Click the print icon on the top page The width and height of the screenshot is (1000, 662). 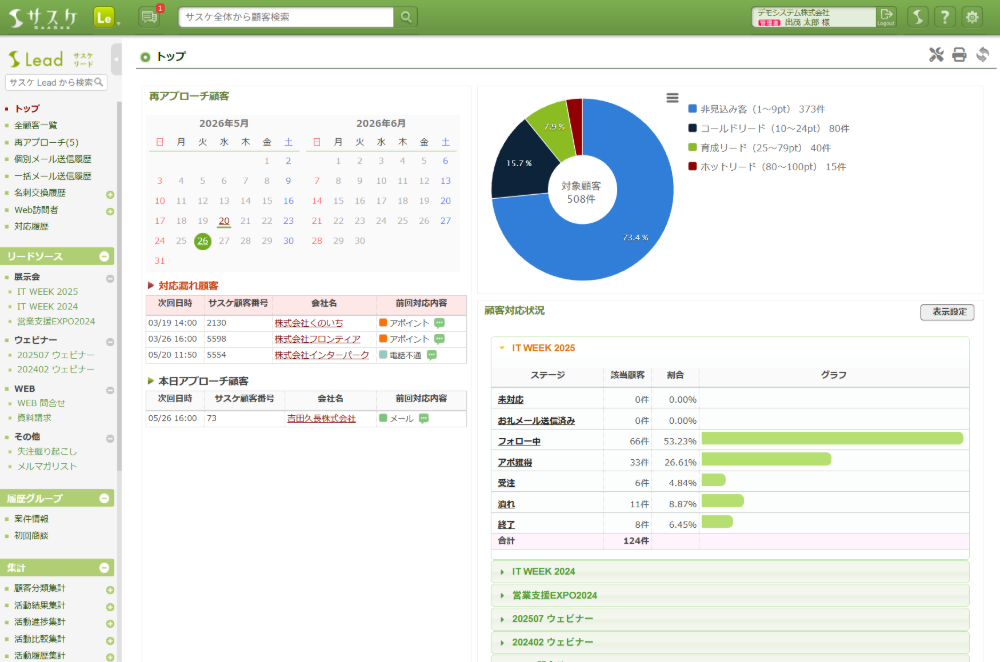[959, 55]
